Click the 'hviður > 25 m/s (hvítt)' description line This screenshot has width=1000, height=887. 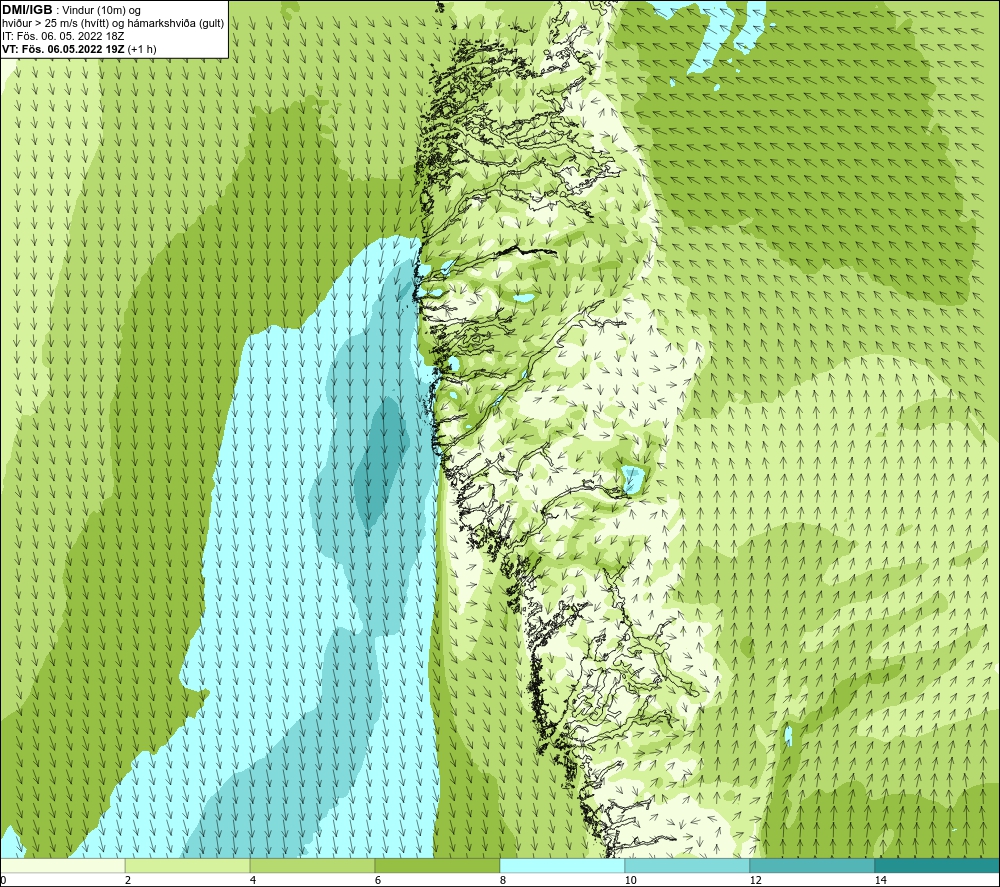[113, 24]
